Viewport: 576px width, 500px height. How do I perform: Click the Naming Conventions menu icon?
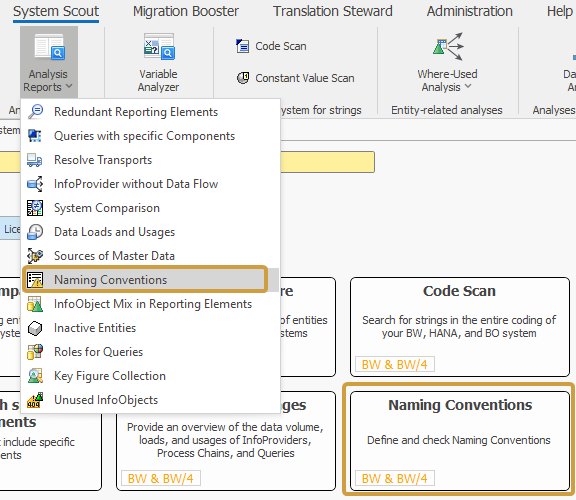pyautogui.click(x=35, y=280)
